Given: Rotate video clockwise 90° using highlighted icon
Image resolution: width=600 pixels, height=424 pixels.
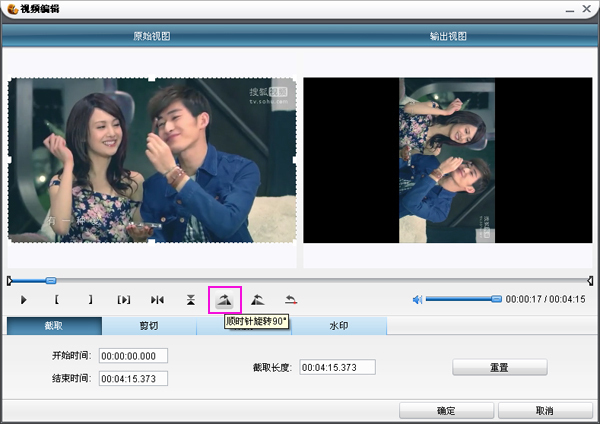Looking at the screenshot, I should tap(225, 299).
